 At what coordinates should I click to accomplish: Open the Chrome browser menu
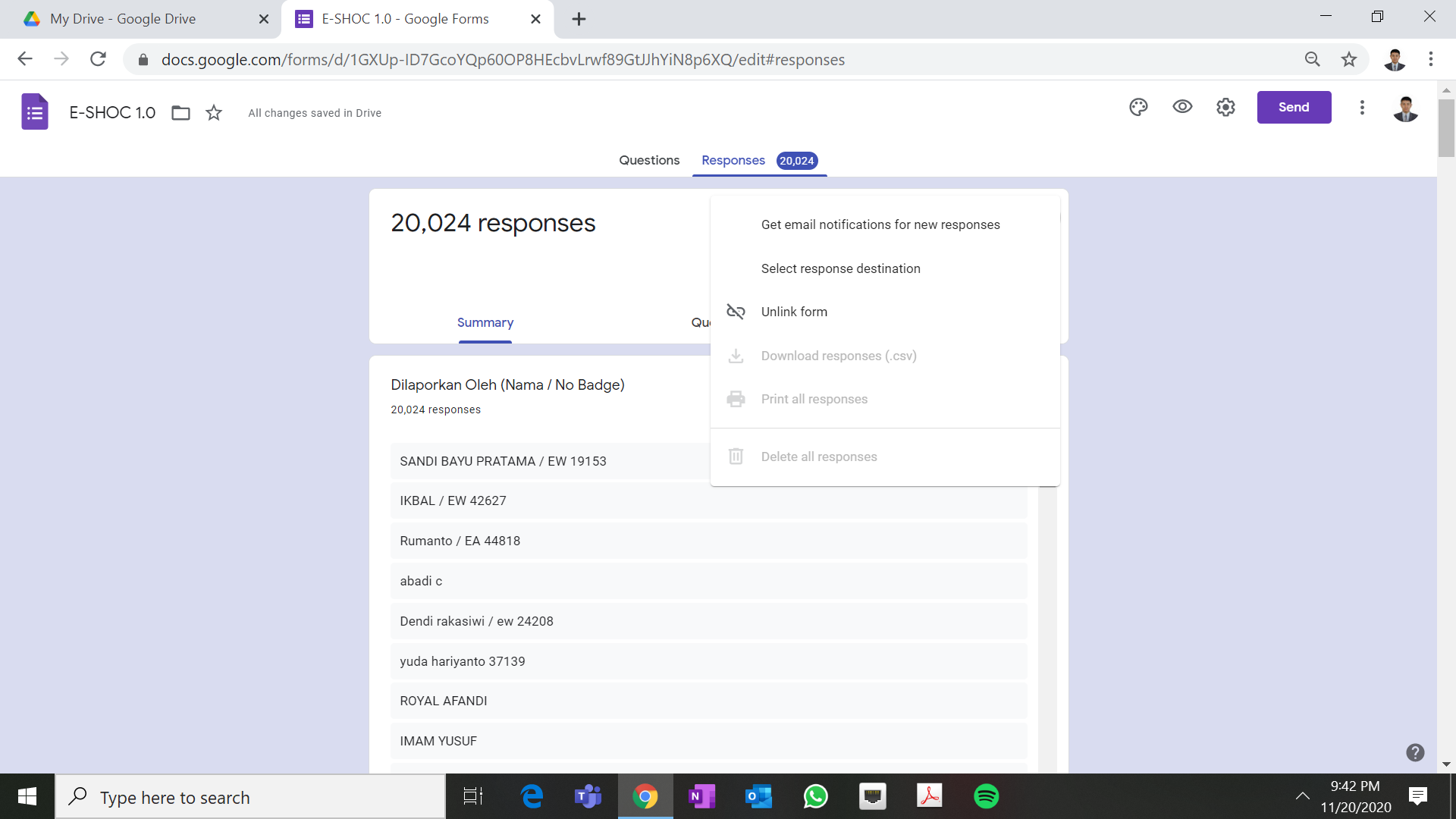tap(1430, 59)
